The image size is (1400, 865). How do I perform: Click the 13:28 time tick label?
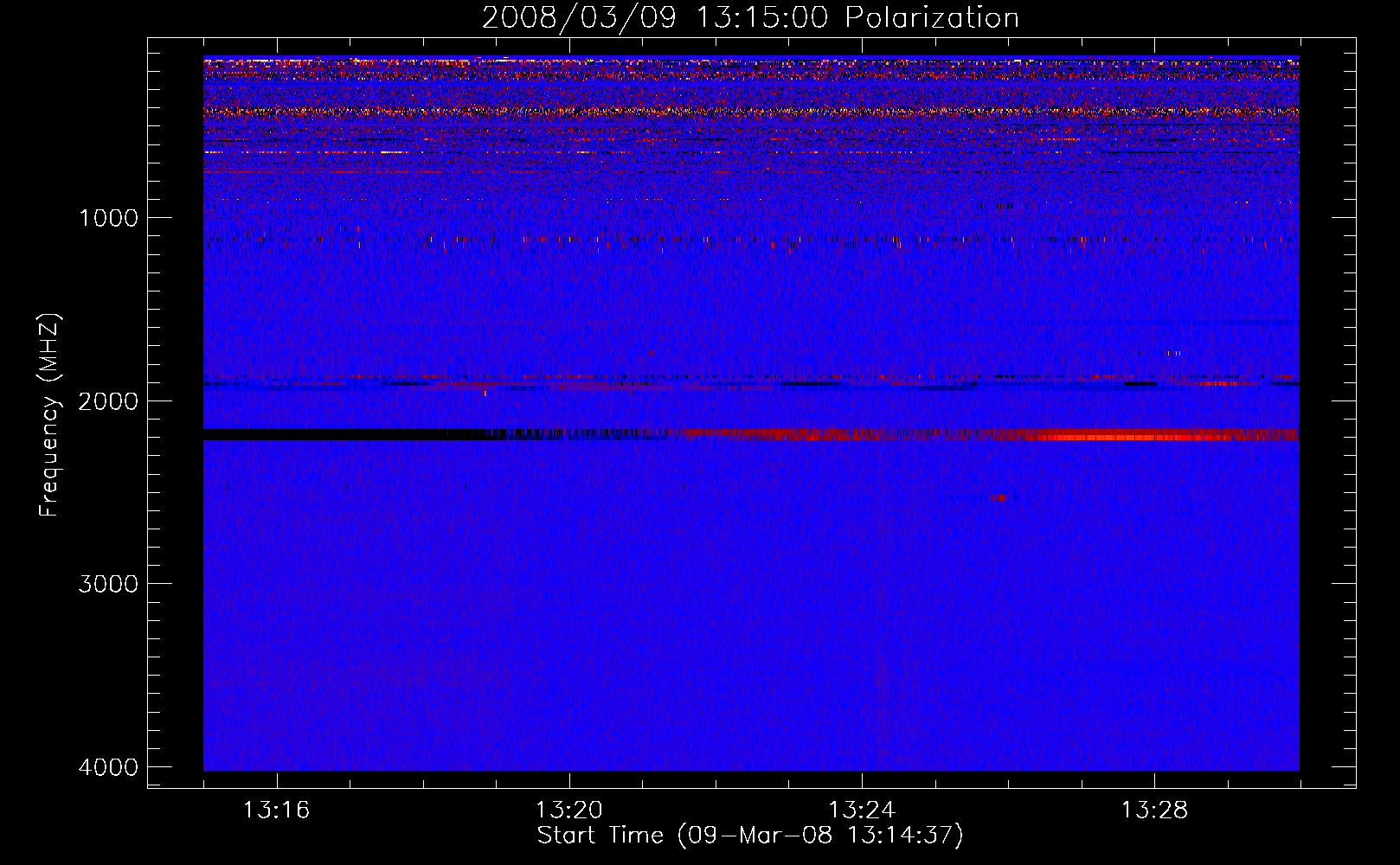tap(1154, 810)
